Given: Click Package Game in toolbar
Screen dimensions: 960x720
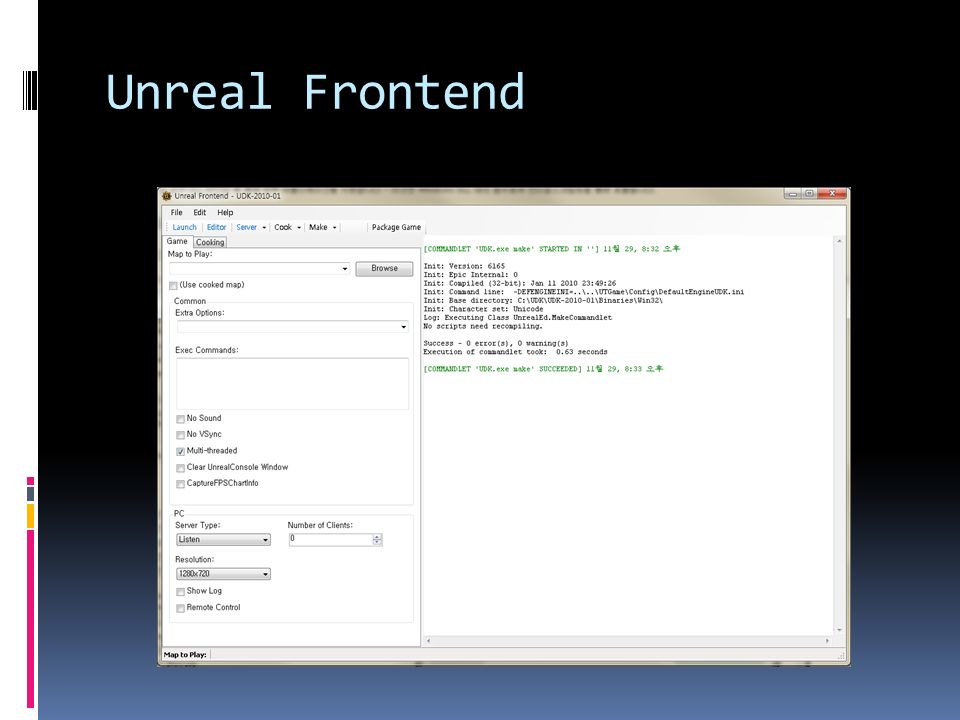Looking at the screenshot, I should 396,227.
